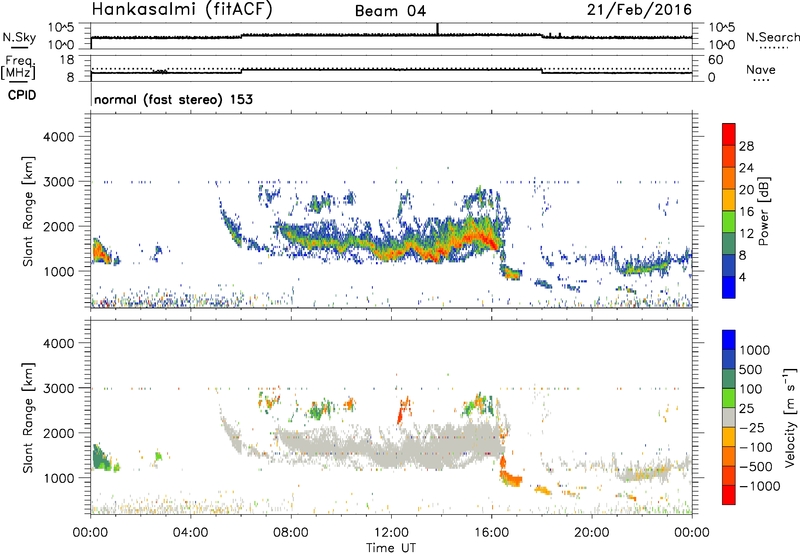Click the orange velocity patch after 16:00

click(x=511, y=480)
